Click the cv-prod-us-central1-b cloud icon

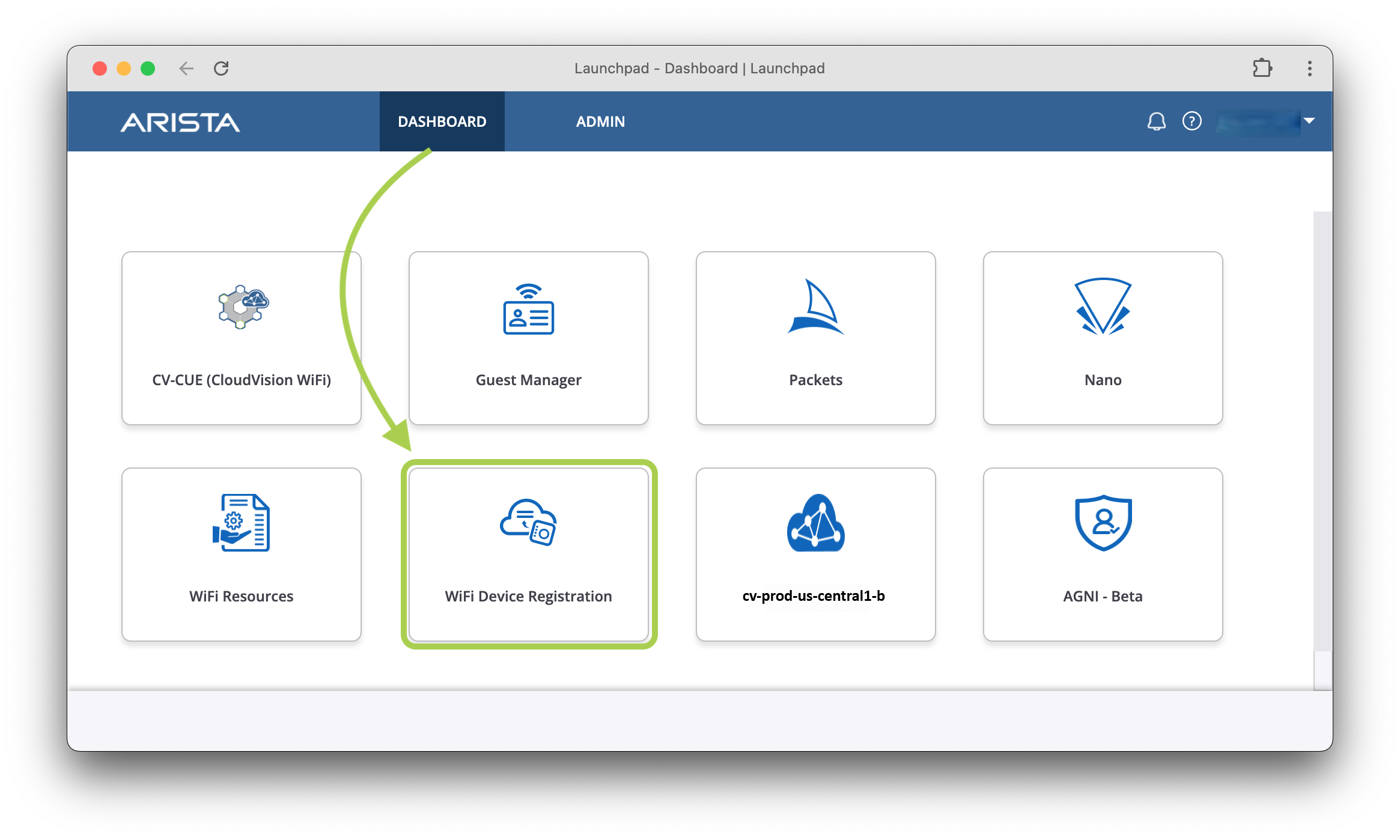[815, 522]
